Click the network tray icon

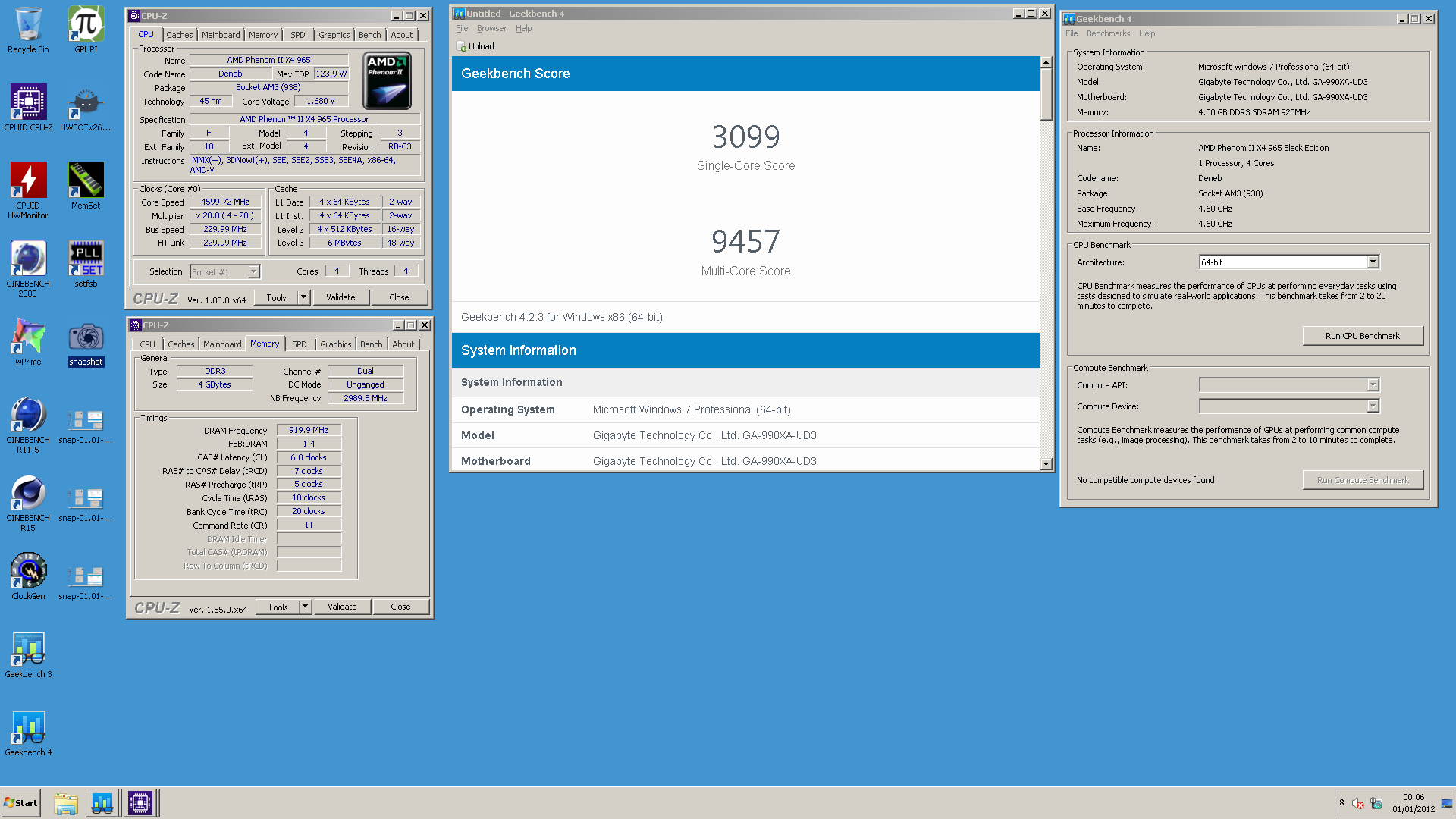point(1376,803)
